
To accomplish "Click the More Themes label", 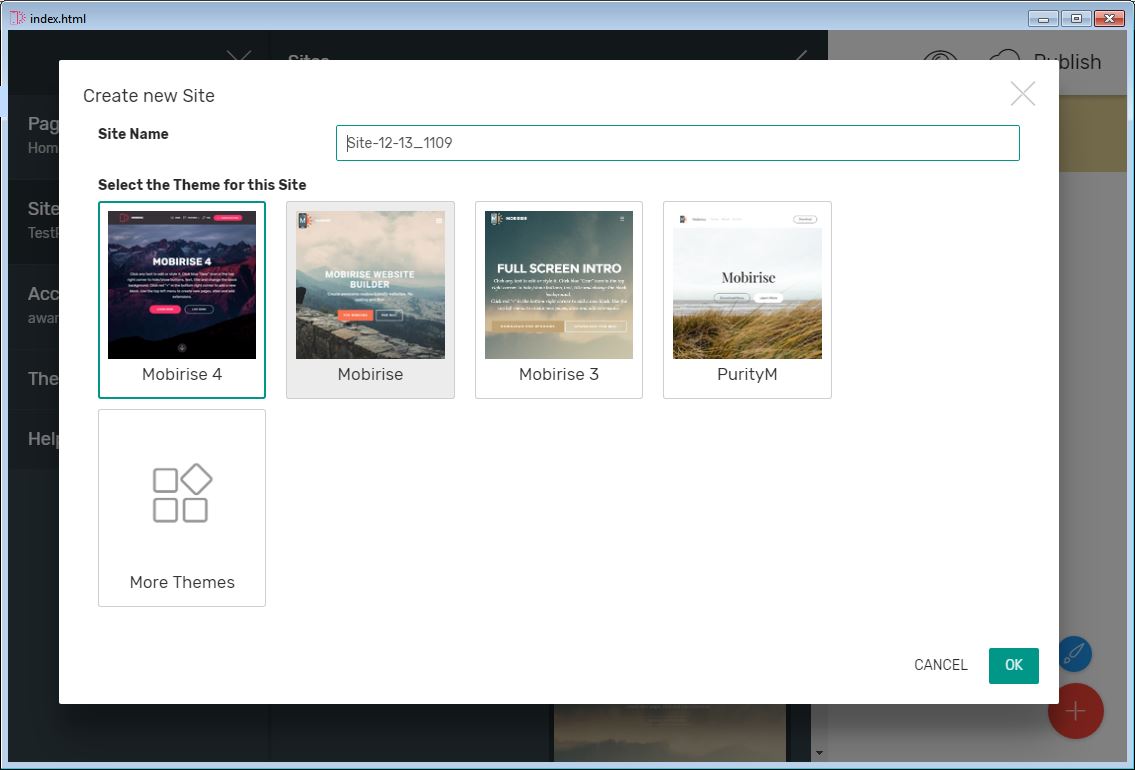I will pos(182,582).
